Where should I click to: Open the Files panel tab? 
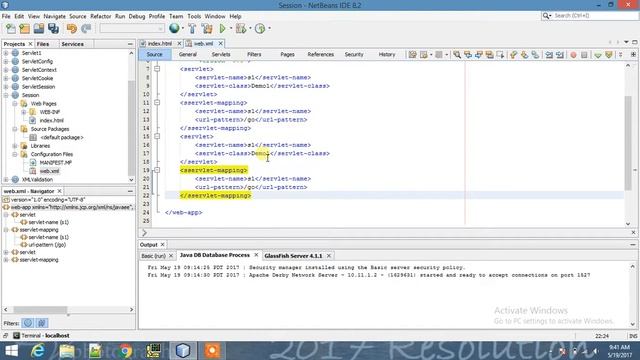click(x=43, y=44)
